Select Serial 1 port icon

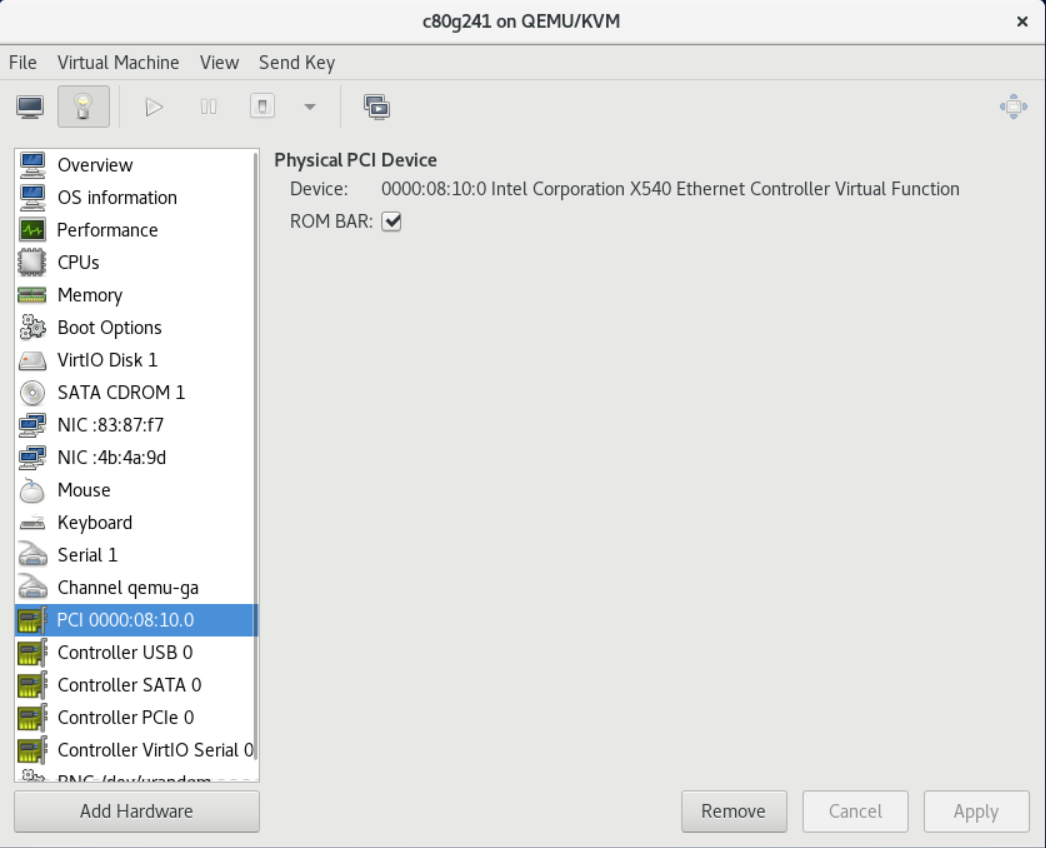(32, 555)
